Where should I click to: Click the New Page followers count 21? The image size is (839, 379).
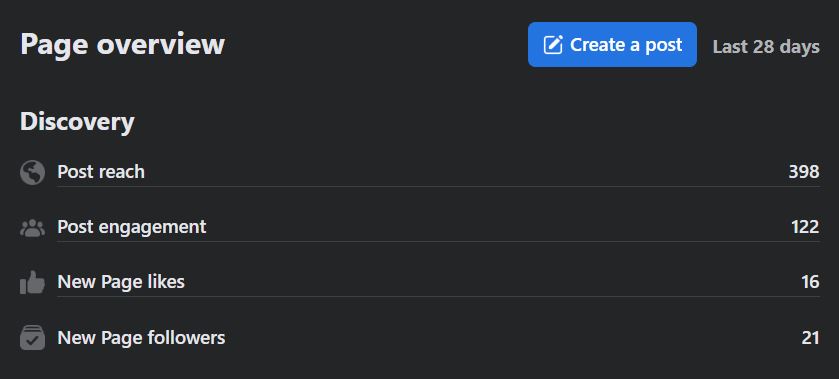810,338
